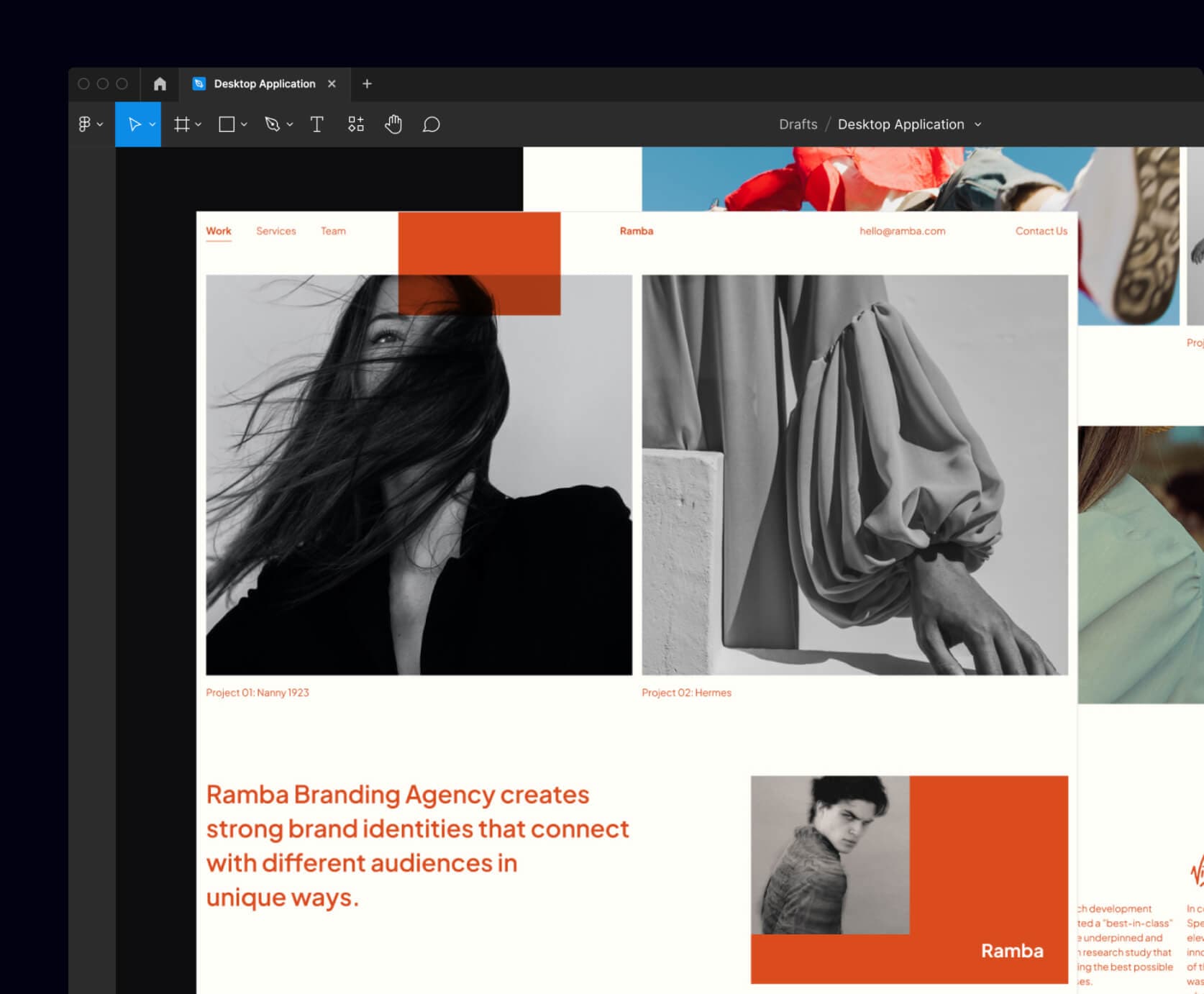Click the first gray window control circle

(x=83, y=84)
